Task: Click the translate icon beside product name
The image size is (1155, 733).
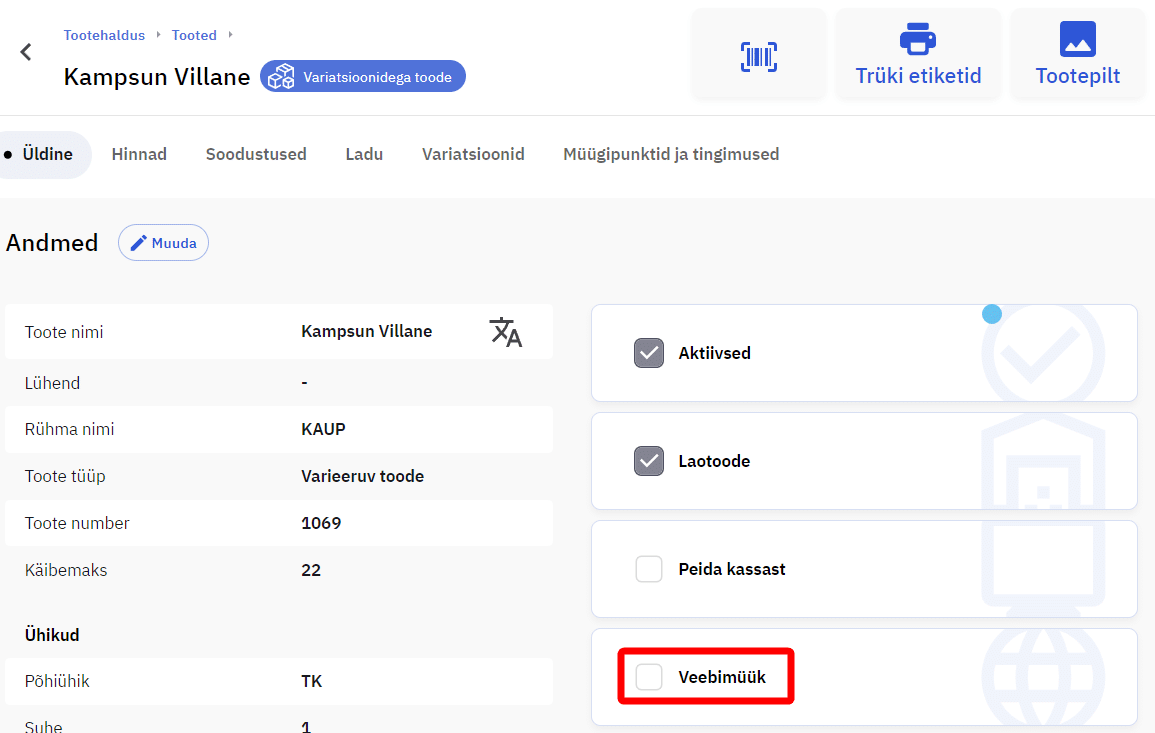Action: [506, 332]
